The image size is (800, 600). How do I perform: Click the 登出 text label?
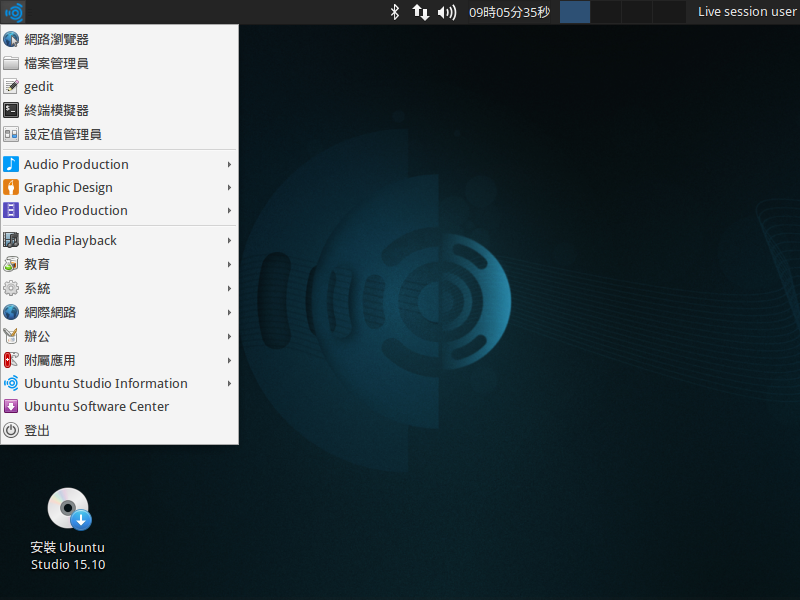pos(37,431)
